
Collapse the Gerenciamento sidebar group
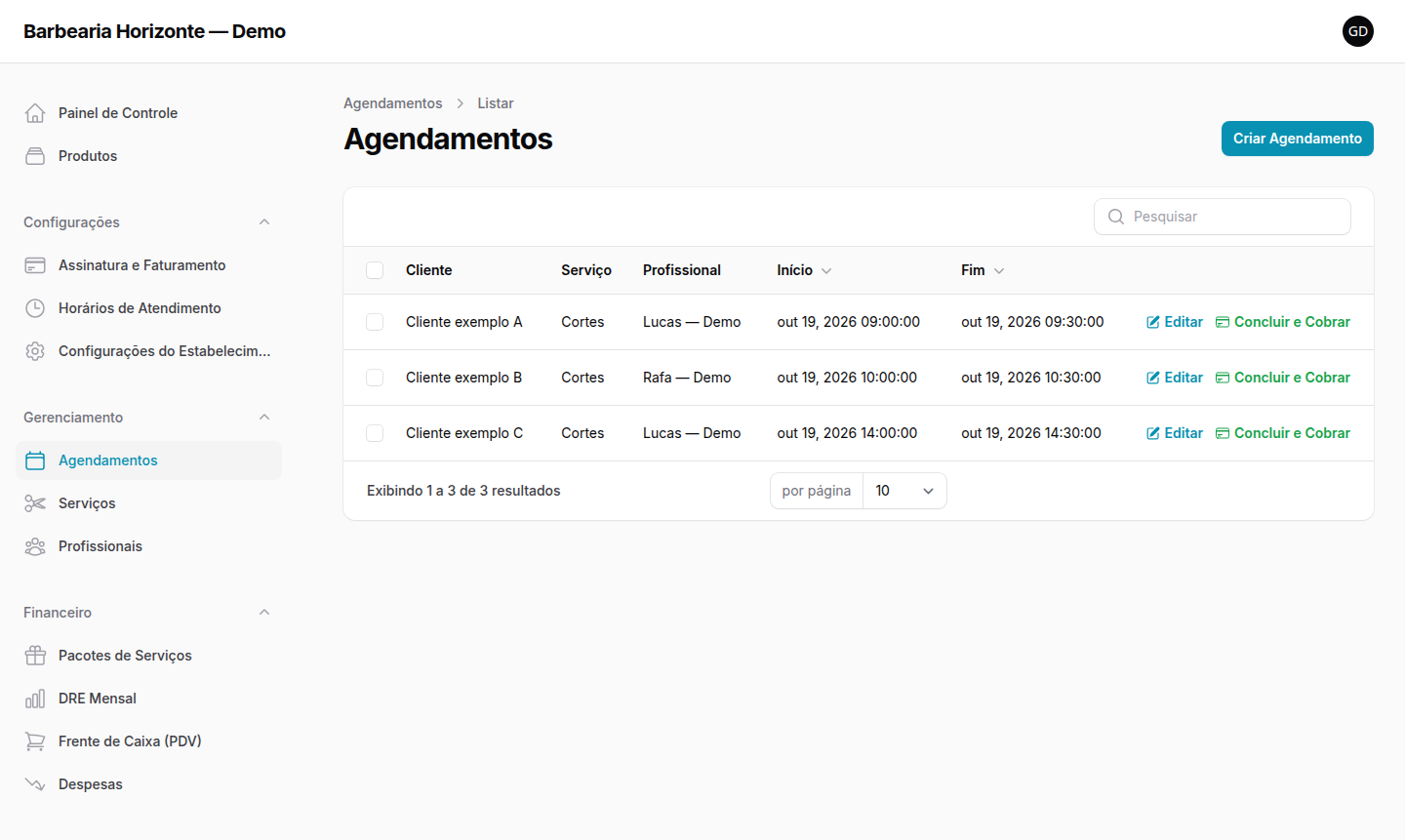[264, 418]
